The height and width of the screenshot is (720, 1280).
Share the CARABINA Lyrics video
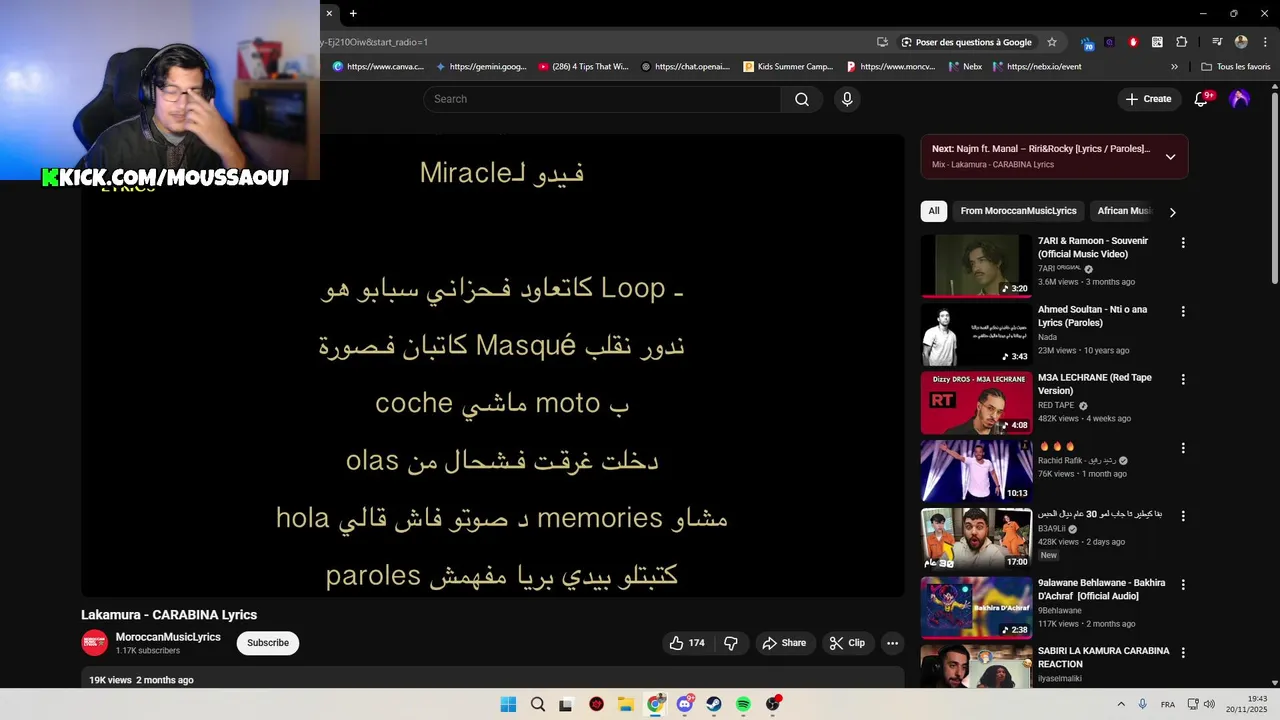click(784, 643)
